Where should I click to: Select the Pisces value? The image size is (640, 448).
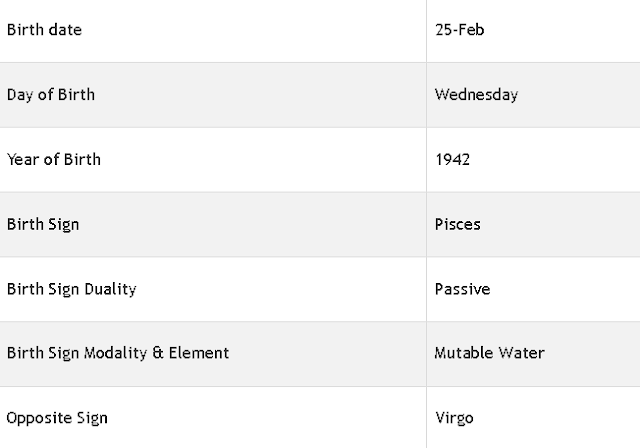(458, 224)
